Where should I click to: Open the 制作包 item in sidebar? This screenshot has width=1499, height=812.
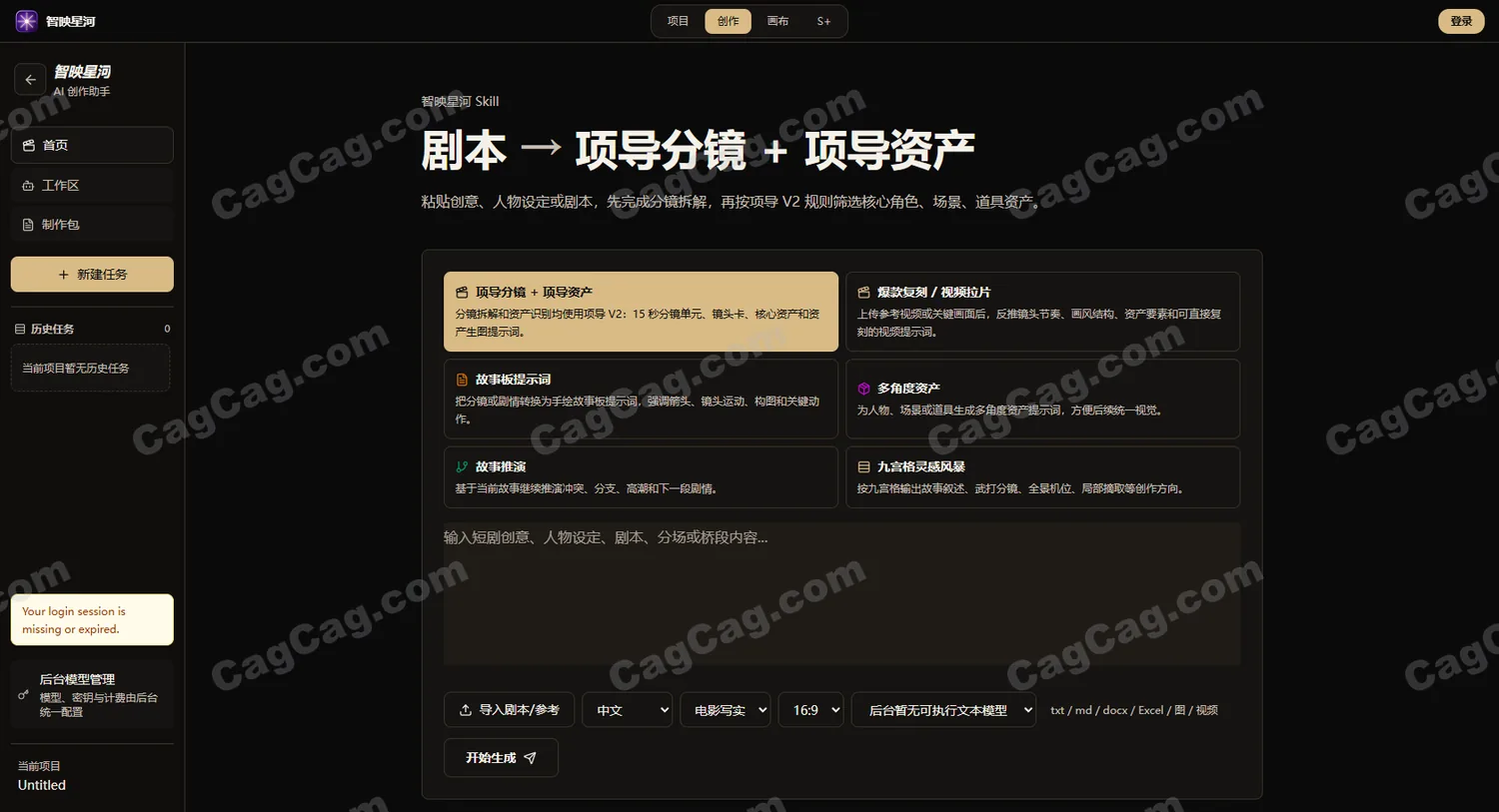[x=92, y=225]
